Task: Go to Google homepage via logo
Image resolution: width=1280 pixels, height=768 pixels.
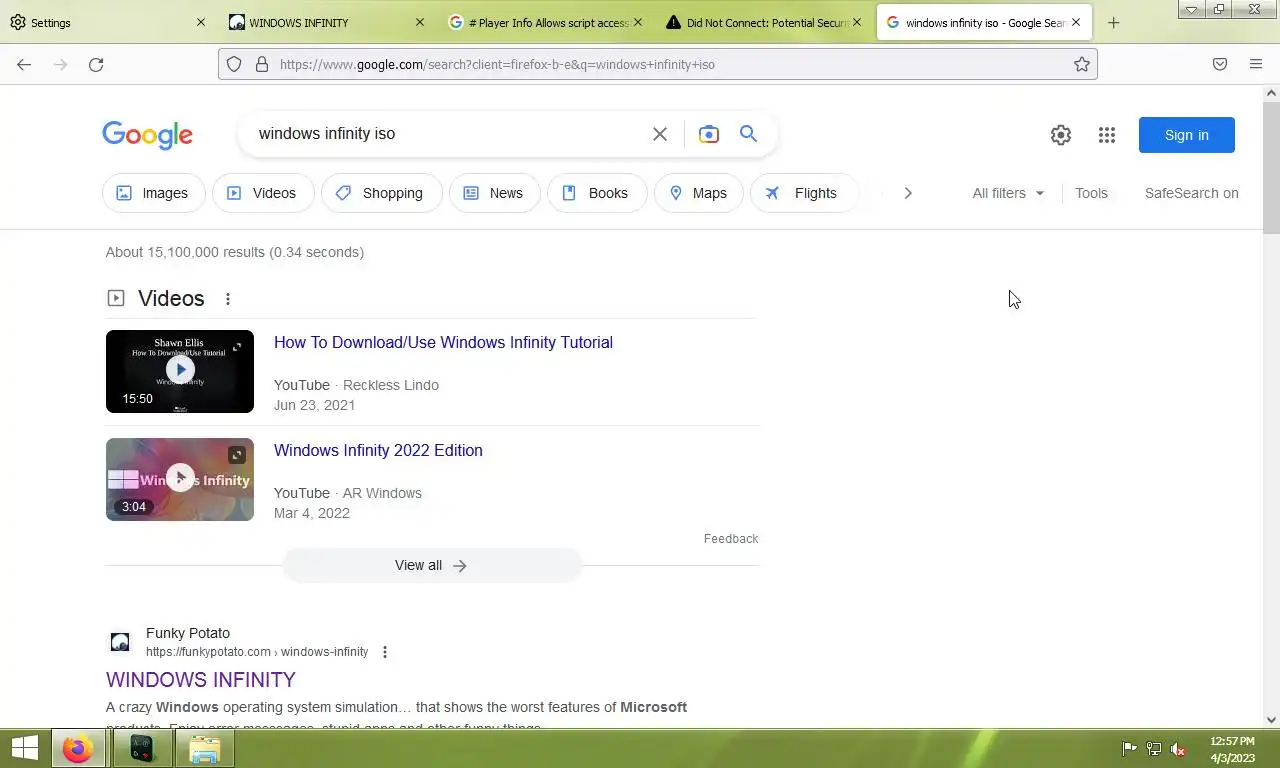Action: pyautogui.click(x=147, y=135)
